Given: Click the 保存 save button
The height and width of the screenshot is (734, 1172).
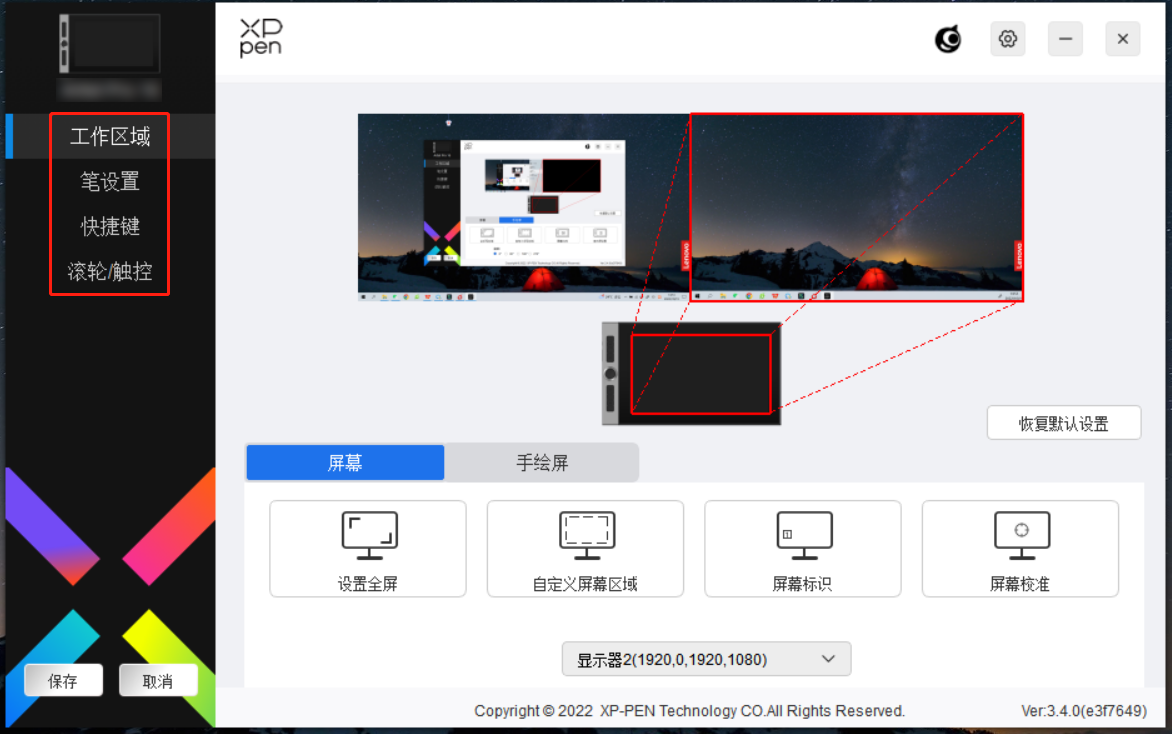Looking at the screenshot, I should [63, 681].
